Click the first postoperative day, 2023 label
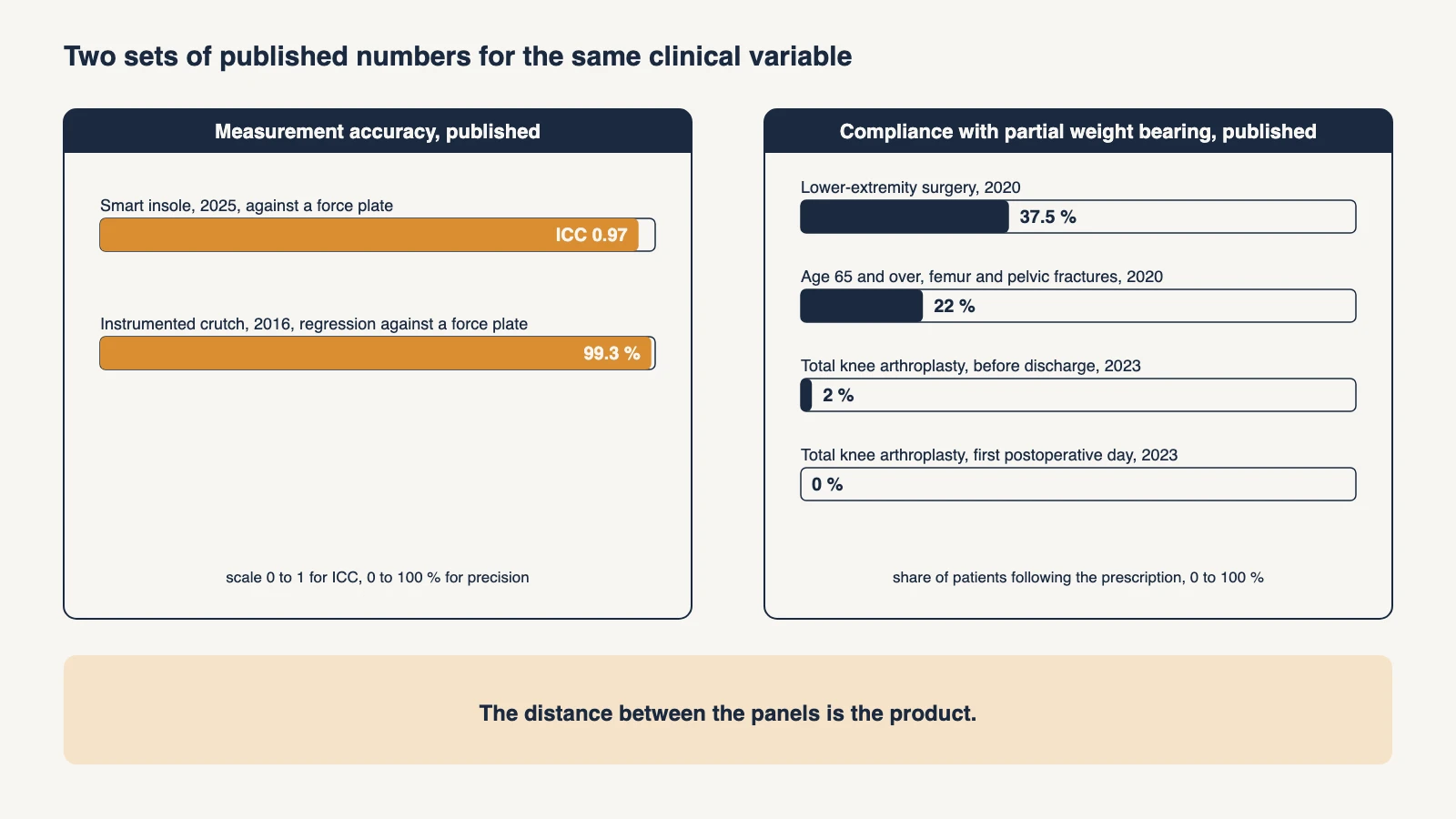This screenshot has height=819, width=1456. [989, 455]
